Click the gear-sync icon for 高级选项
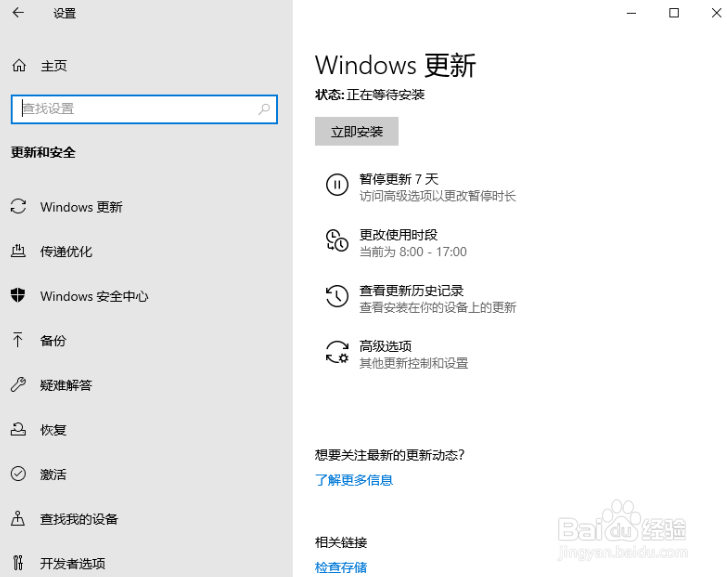727x577 pixels. (x=337, y=353)
